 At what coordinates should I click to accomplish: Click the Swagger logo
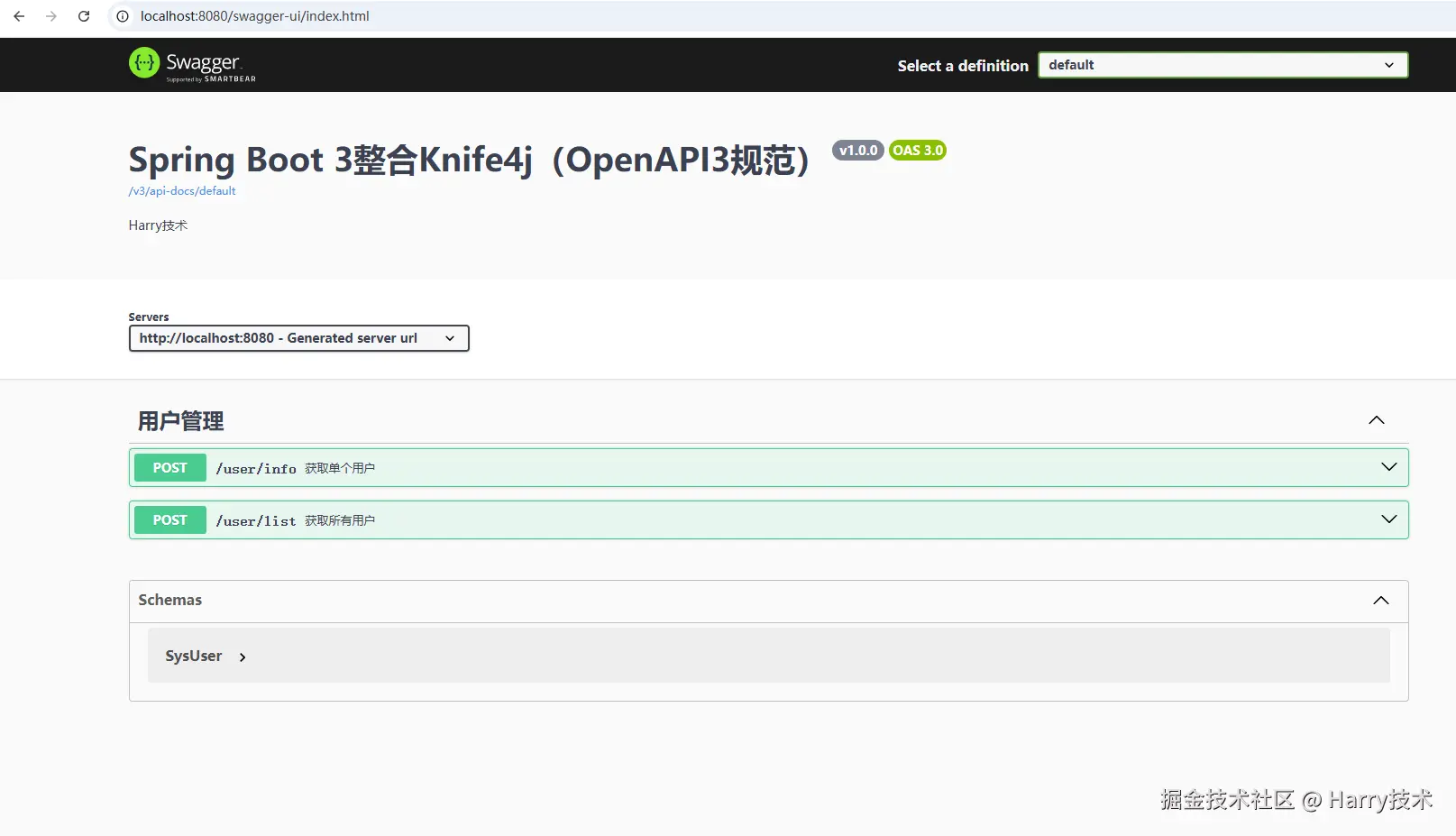pyautogui.click(x=192, y=64)
